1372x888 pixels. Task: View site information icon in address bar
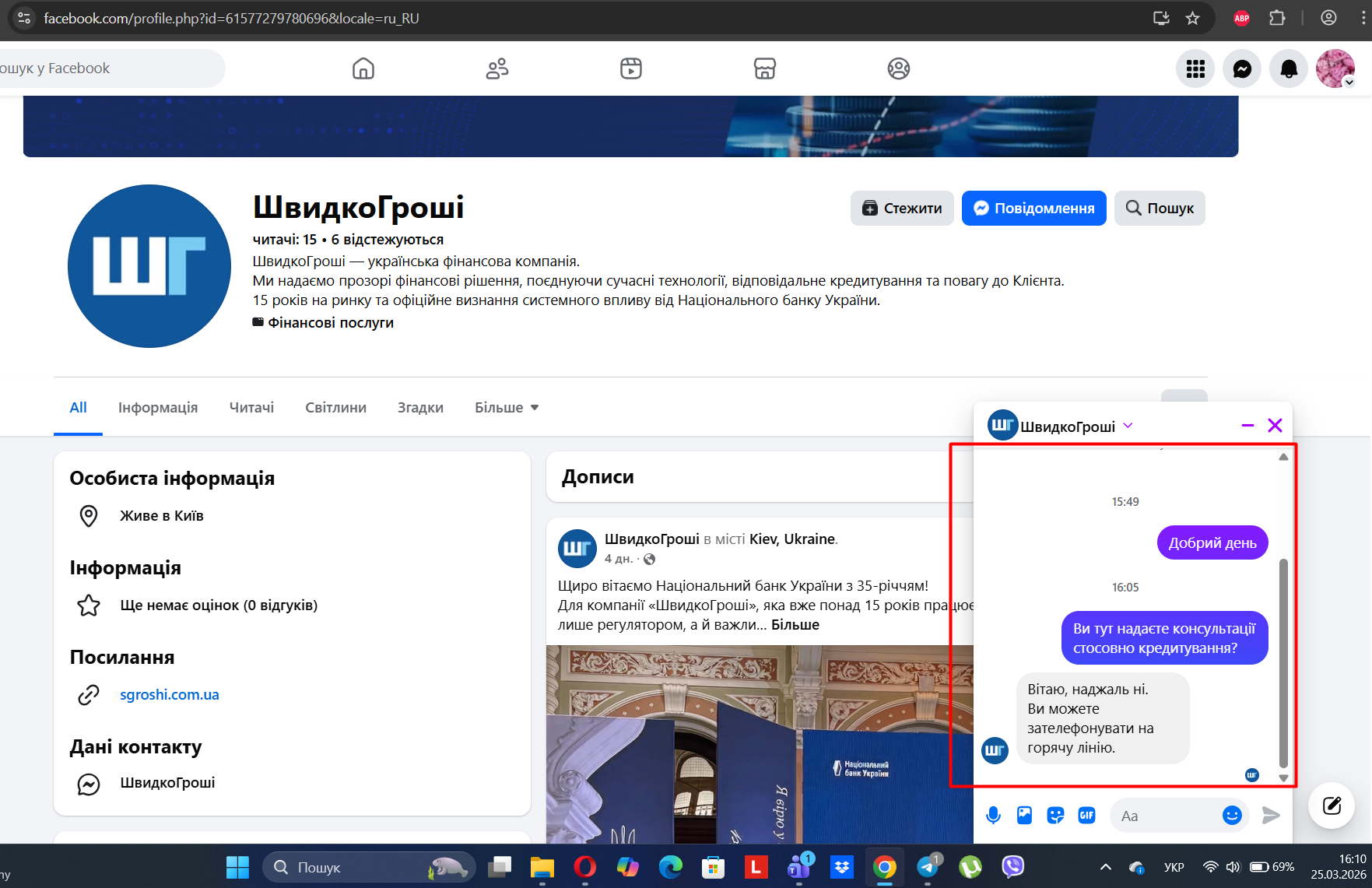23,18
